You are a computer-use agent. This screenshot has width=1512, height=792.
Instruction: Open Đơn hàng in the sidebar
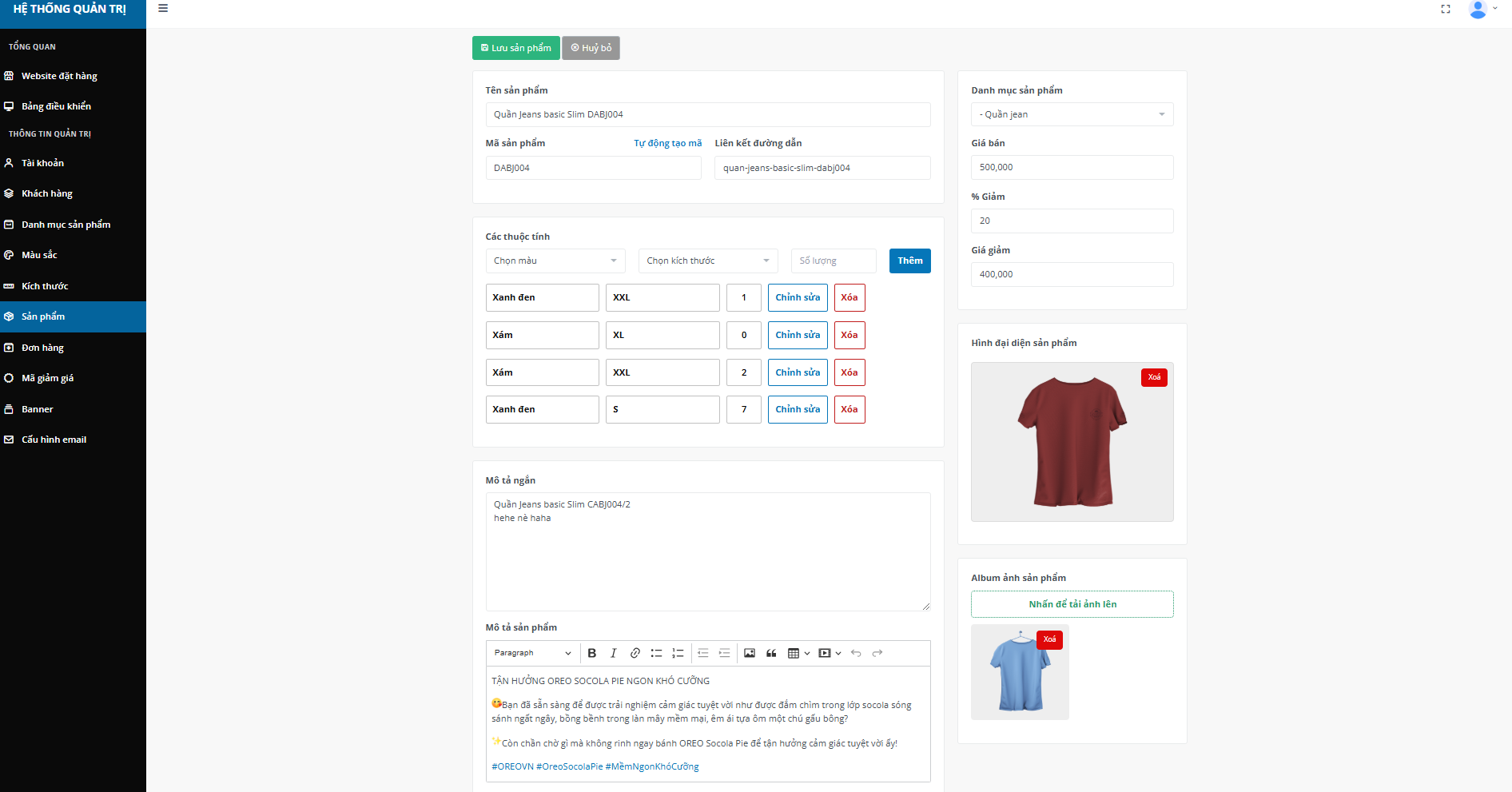pos(42,348)
